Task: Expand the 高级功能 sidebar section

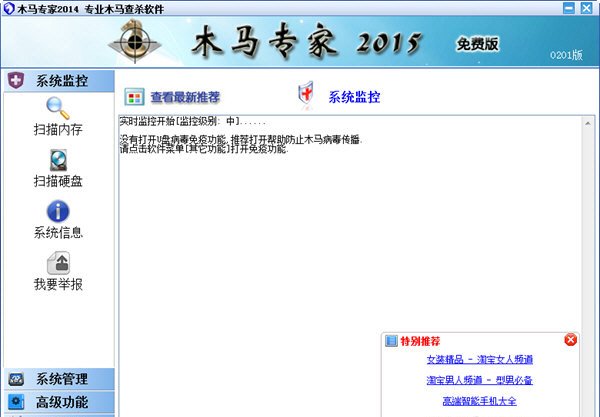Action: point(59,402)
